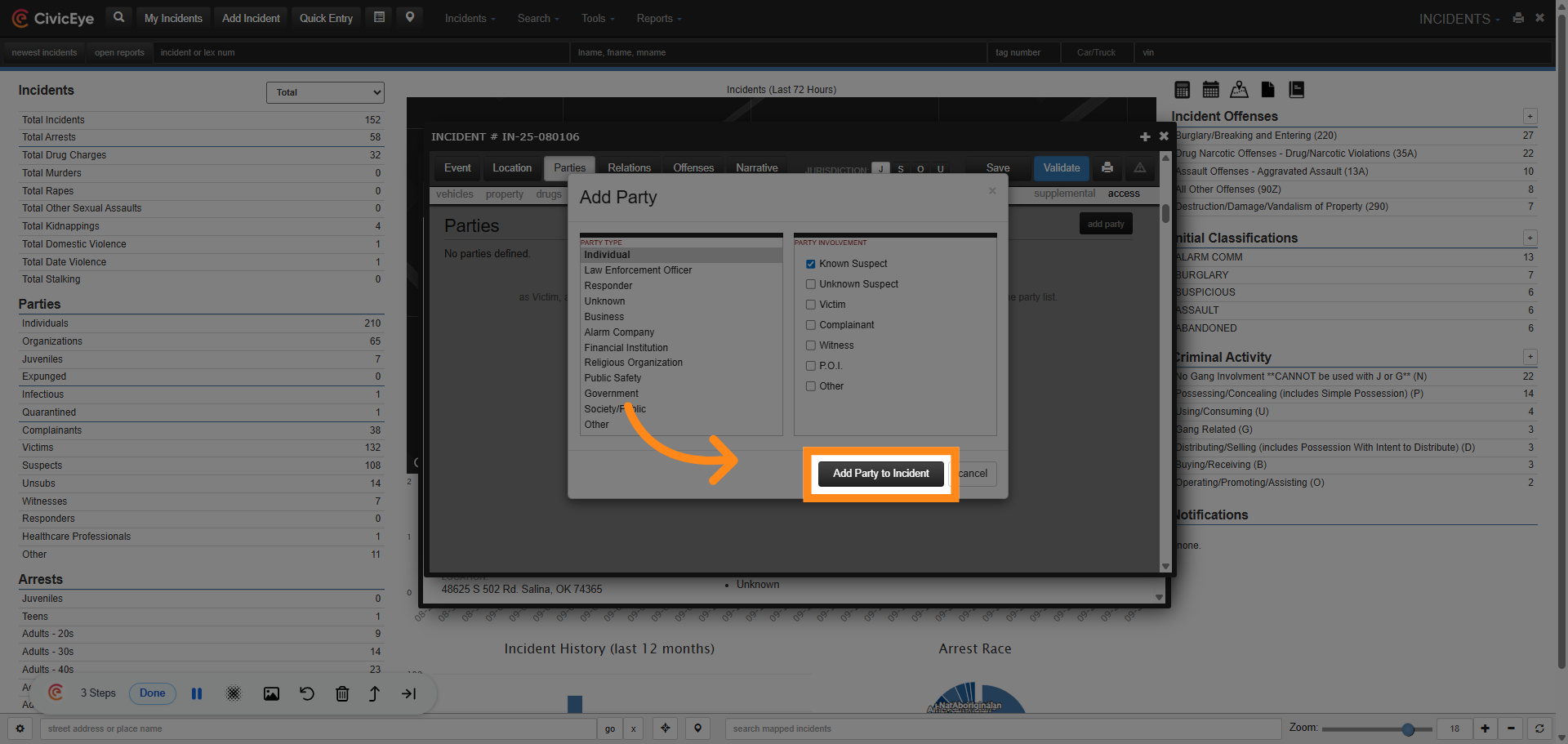Click Add Party to Incident button
This screenshot has height=744, width=1568.
(880, 474)
